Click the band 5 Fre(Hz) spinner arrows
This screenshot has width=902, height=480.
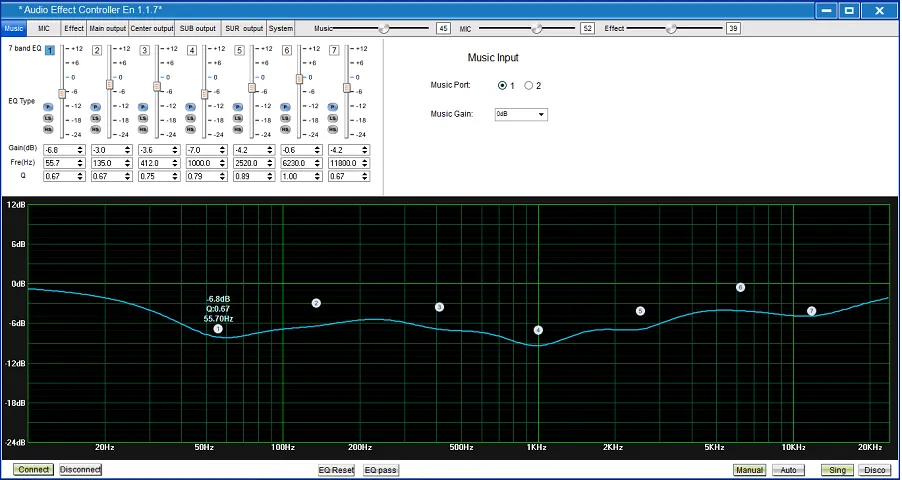(x=269, y=163)
